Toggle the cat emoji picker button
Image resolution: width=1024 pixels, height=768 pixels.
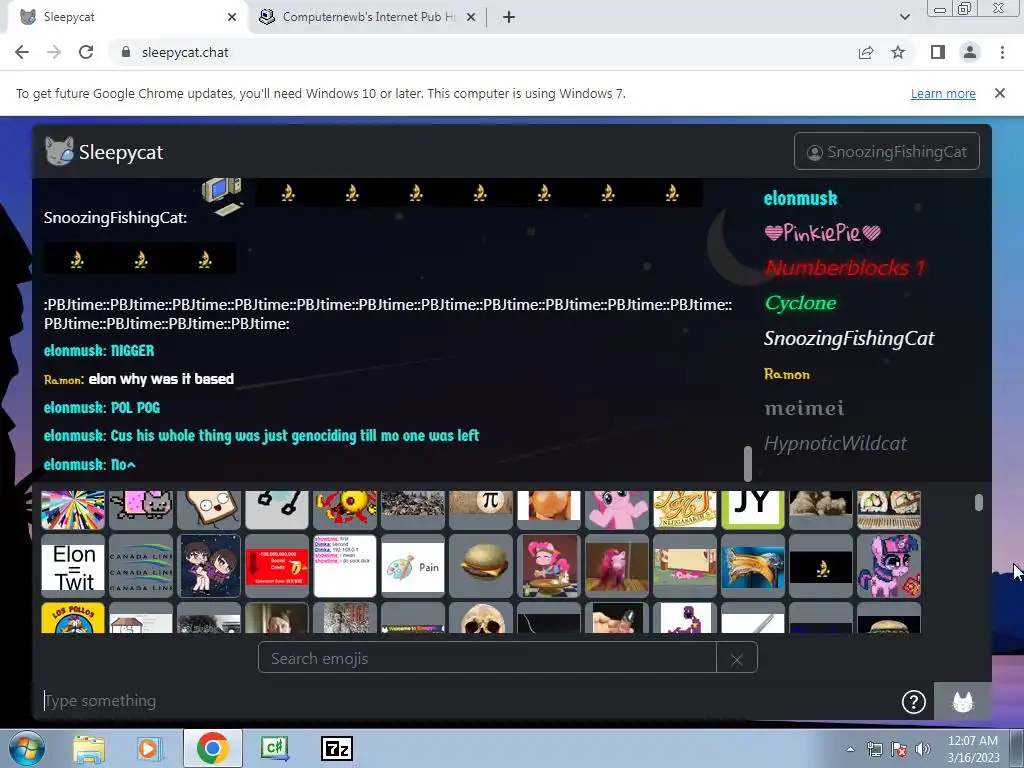(963, 701)
